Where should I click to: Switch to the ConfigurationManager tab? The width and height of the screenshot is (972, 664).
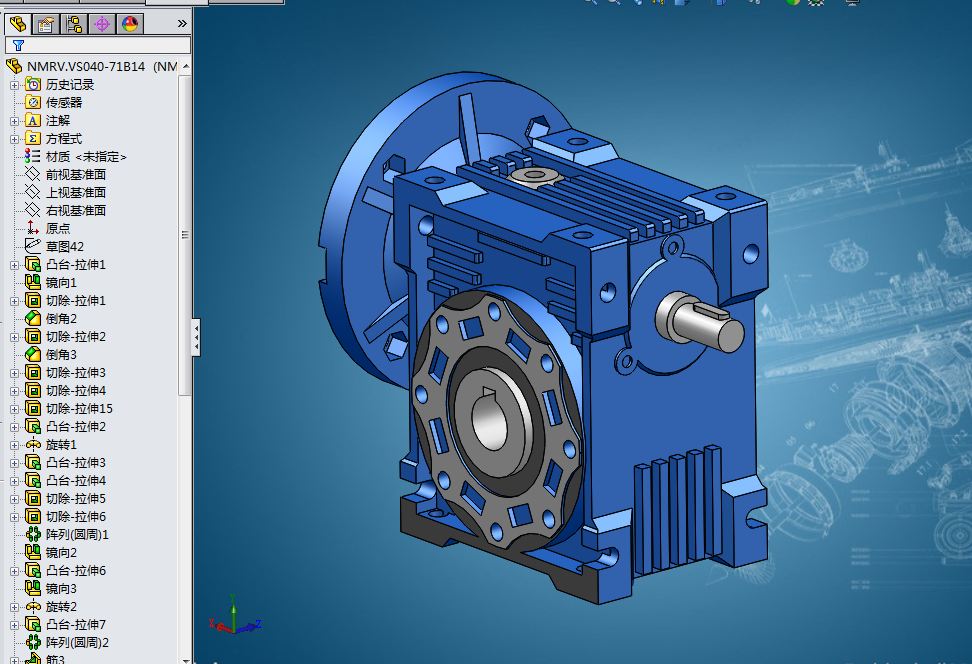(x=74, y=24)
